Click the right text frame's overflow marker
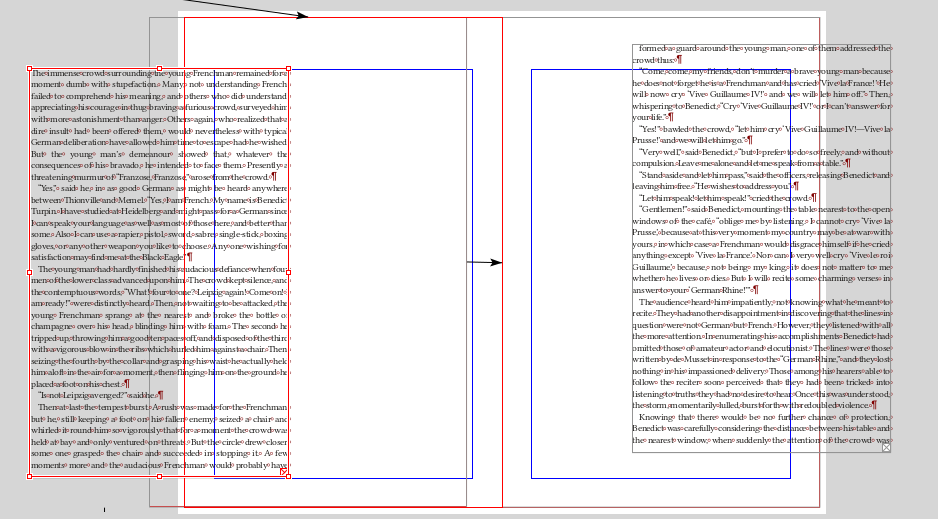Image resolution: width=938 pixels, height=519 pixels. coord(886,448)
